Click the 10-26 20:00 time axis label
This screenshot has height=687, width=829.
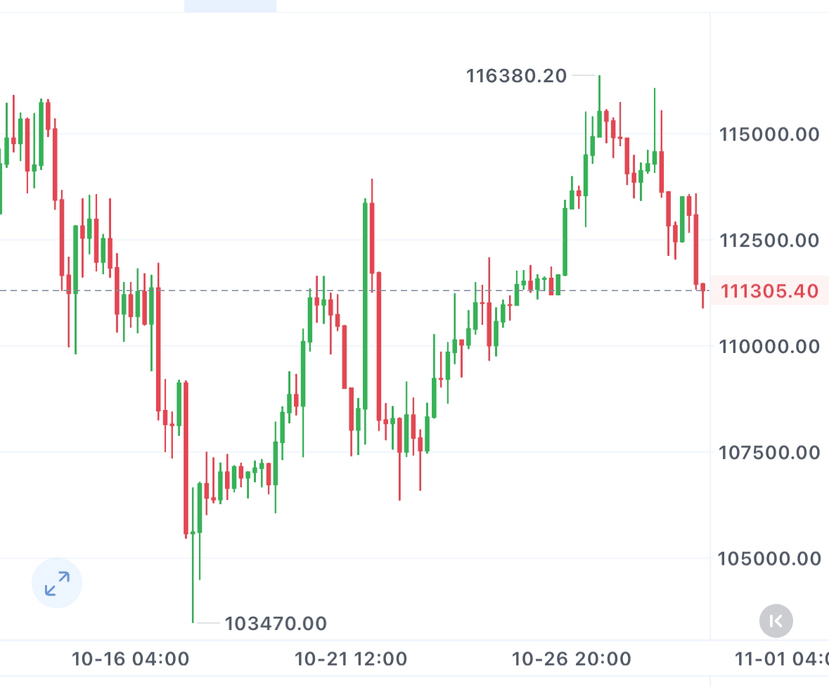coord(571,659)
